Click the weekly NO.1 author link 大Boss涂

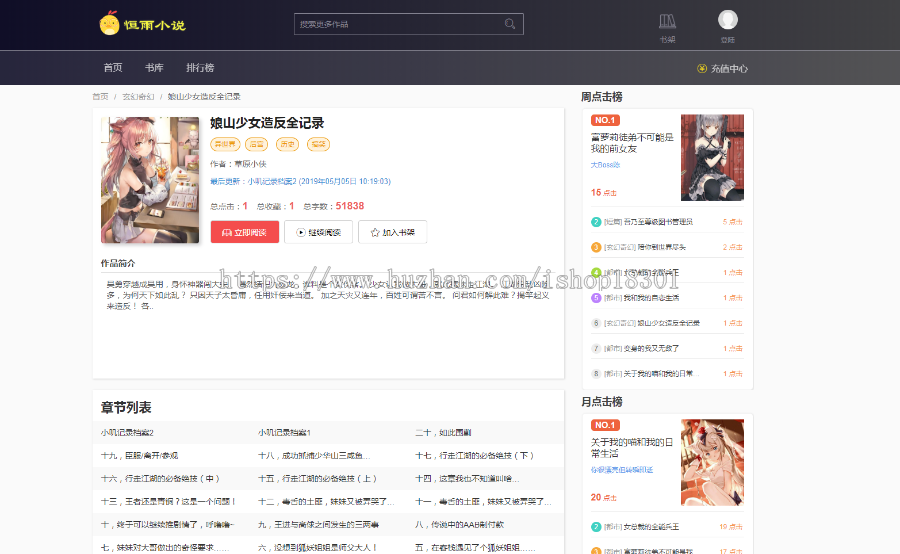tap(606, 165)
